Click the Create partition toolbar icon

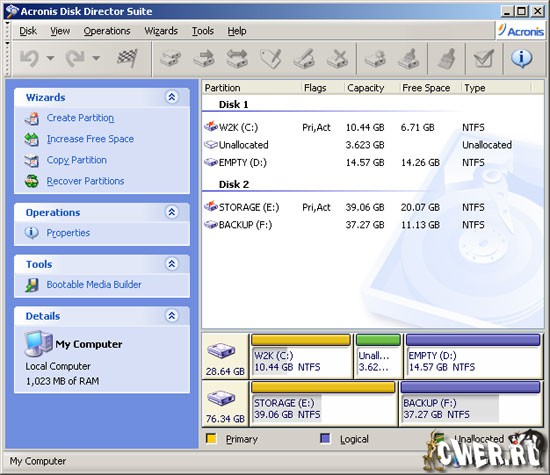coord(375,58)
